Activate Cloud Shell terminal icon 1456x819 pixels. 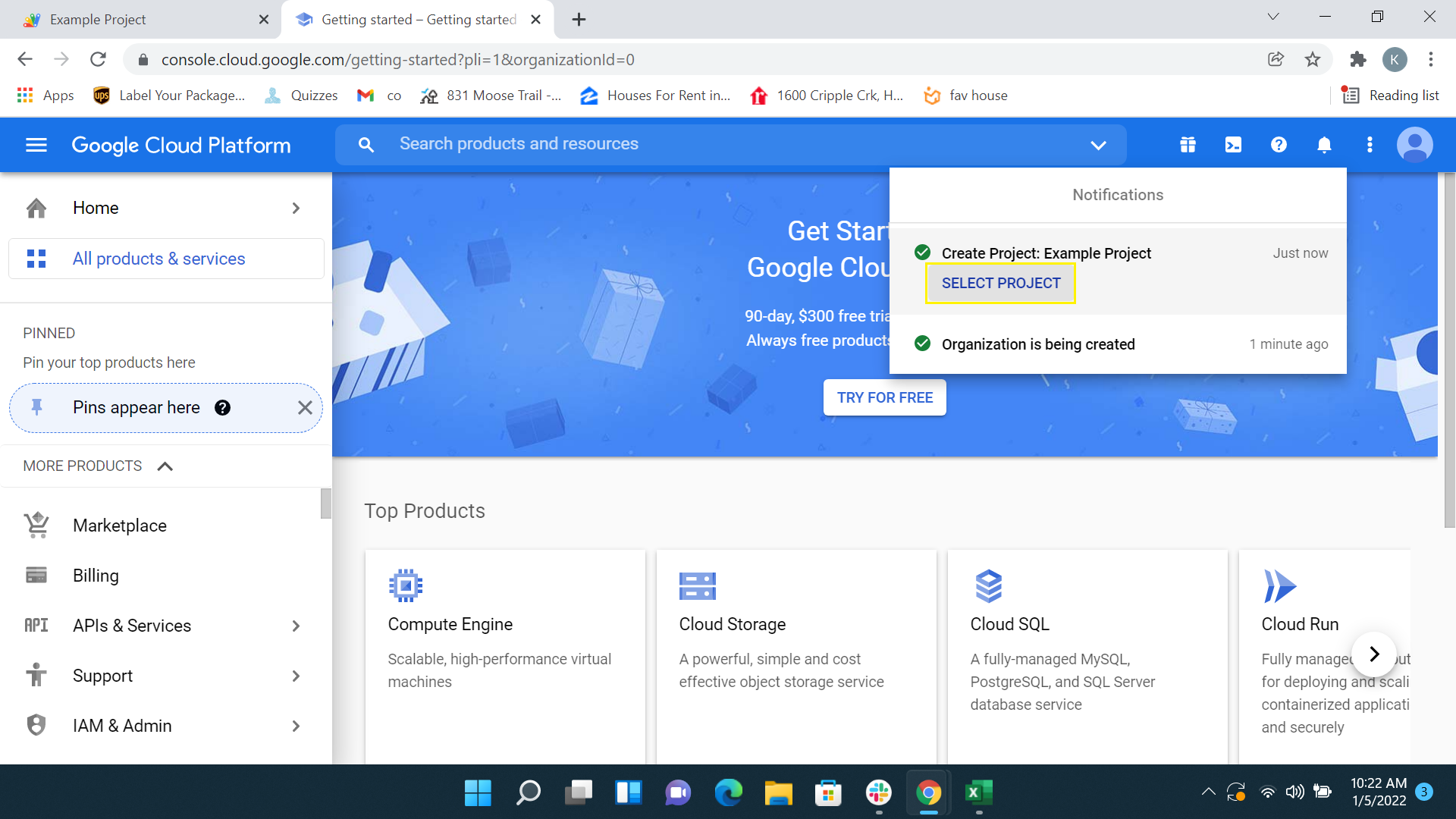(x=1233, y=145)
